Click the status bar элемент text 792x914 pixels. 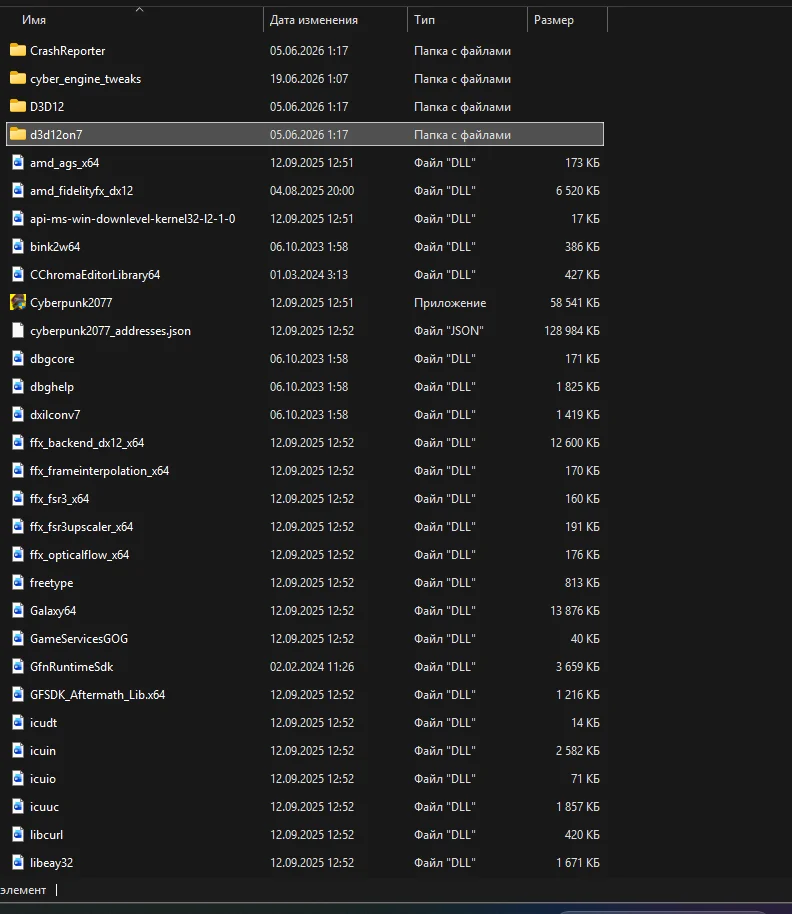(23, 890)
